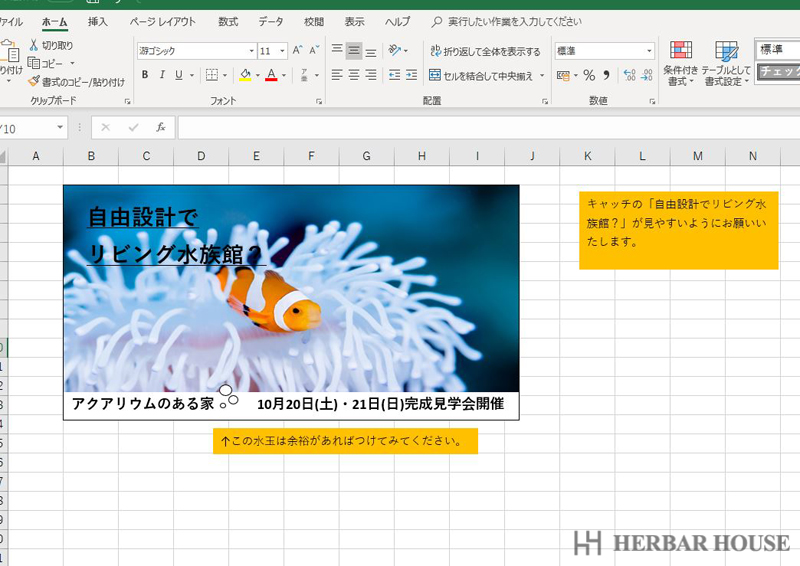Click the Increase Font Size icon
800x566 pixels.
(x=297, y=50)
